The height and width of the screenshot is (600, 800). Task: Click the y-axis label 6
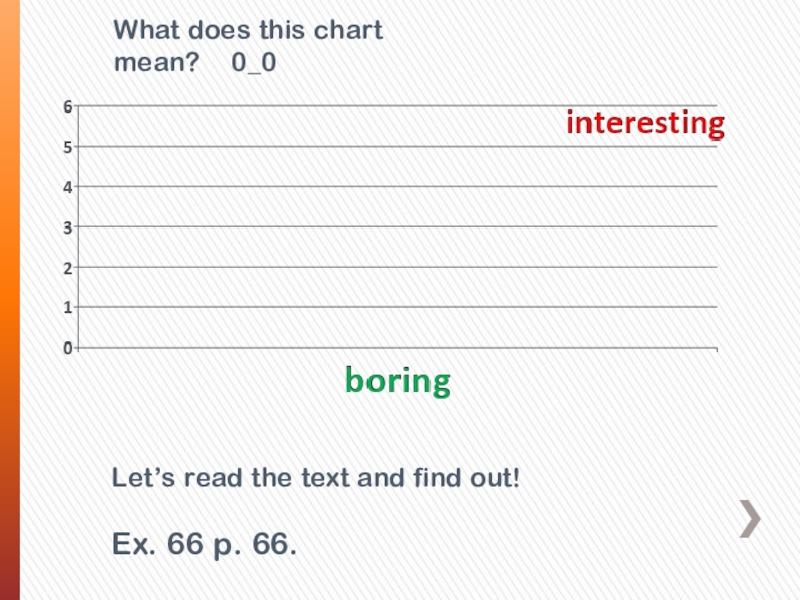tap(67, 107)
